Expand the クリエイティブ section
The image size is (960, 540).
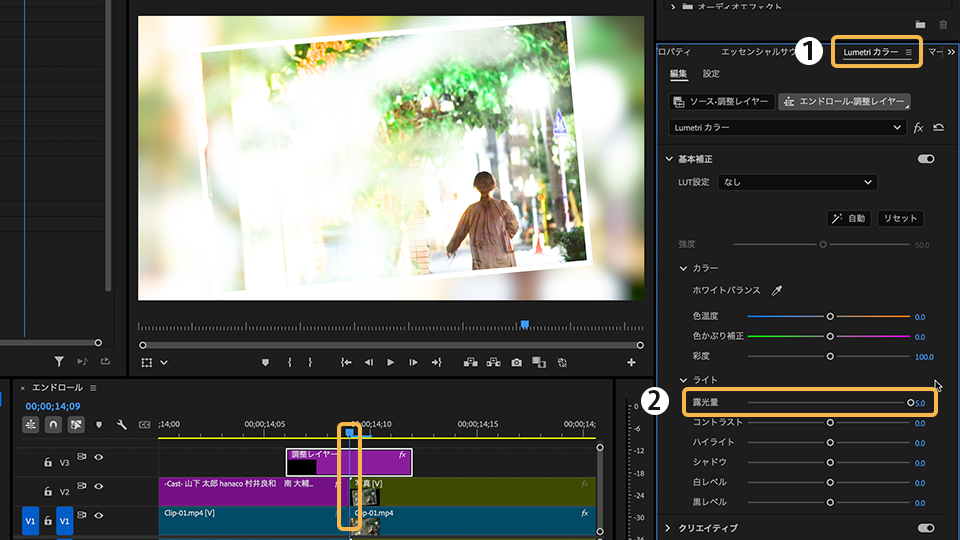click(x=669, y=528)
